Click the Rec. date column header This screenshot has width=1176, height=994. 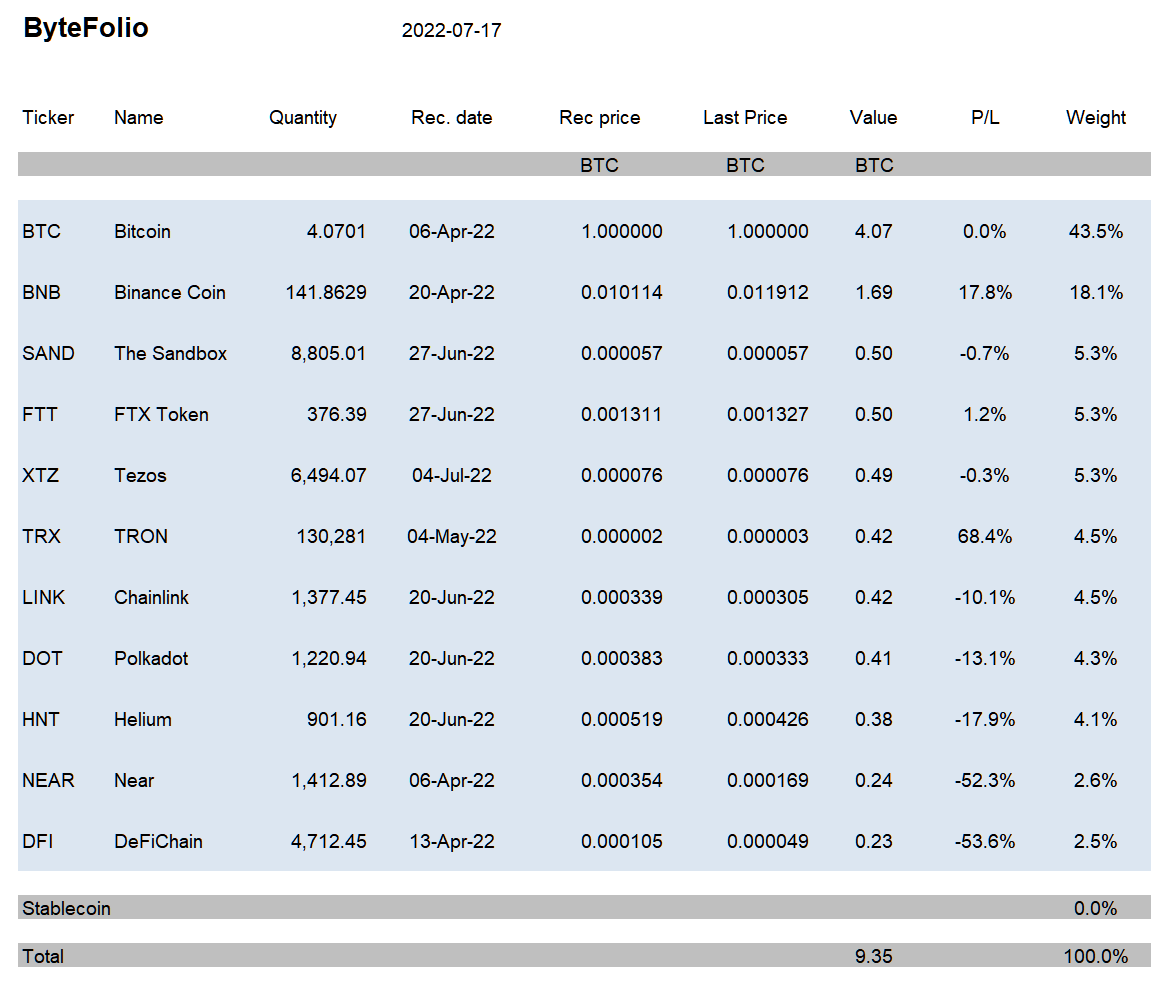(x=452, y=118)
